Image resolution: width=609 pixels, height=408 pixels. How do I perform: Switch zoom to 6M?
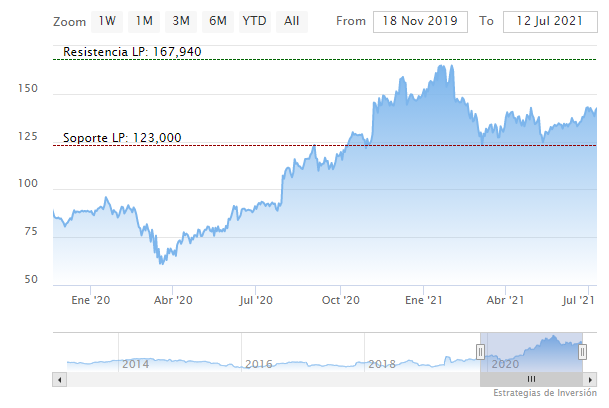point(217,21)
